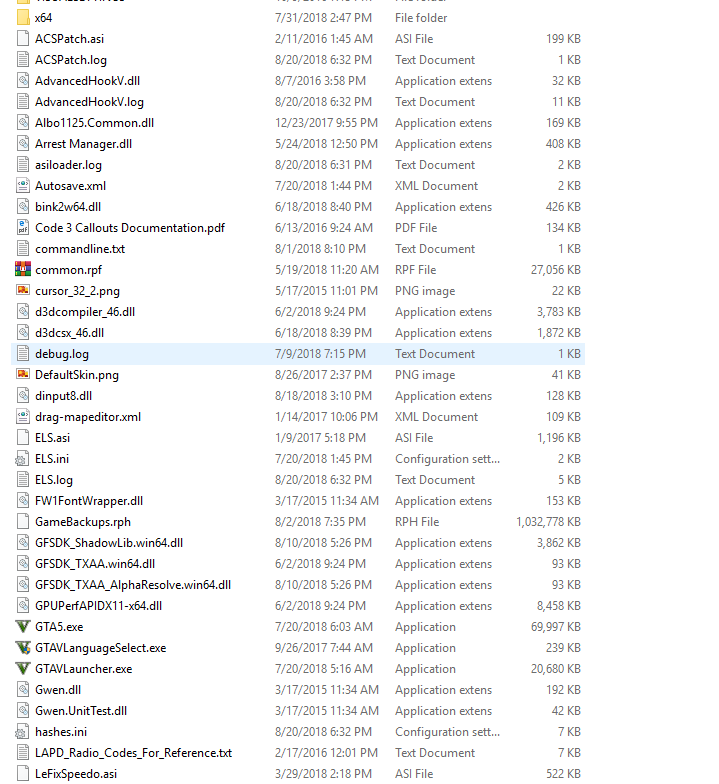
Task: Select ELS.log file name
Action: tap(54, 480)
